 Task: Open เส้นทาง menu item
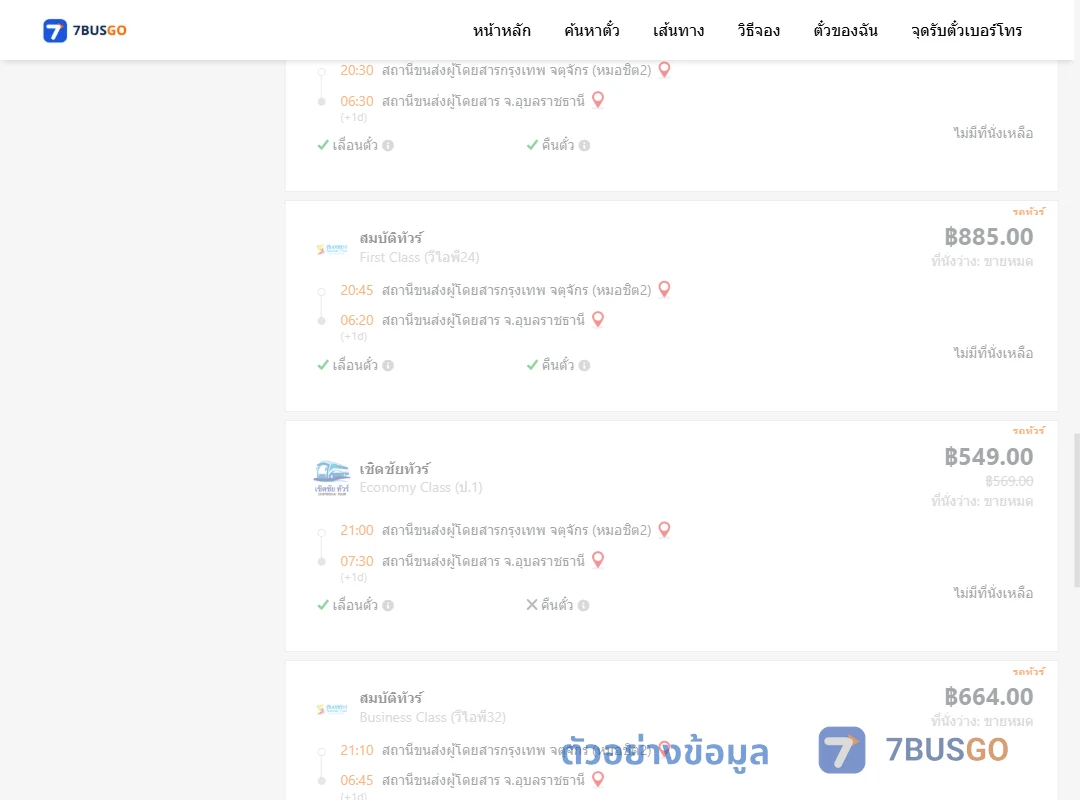pos(678,30)
